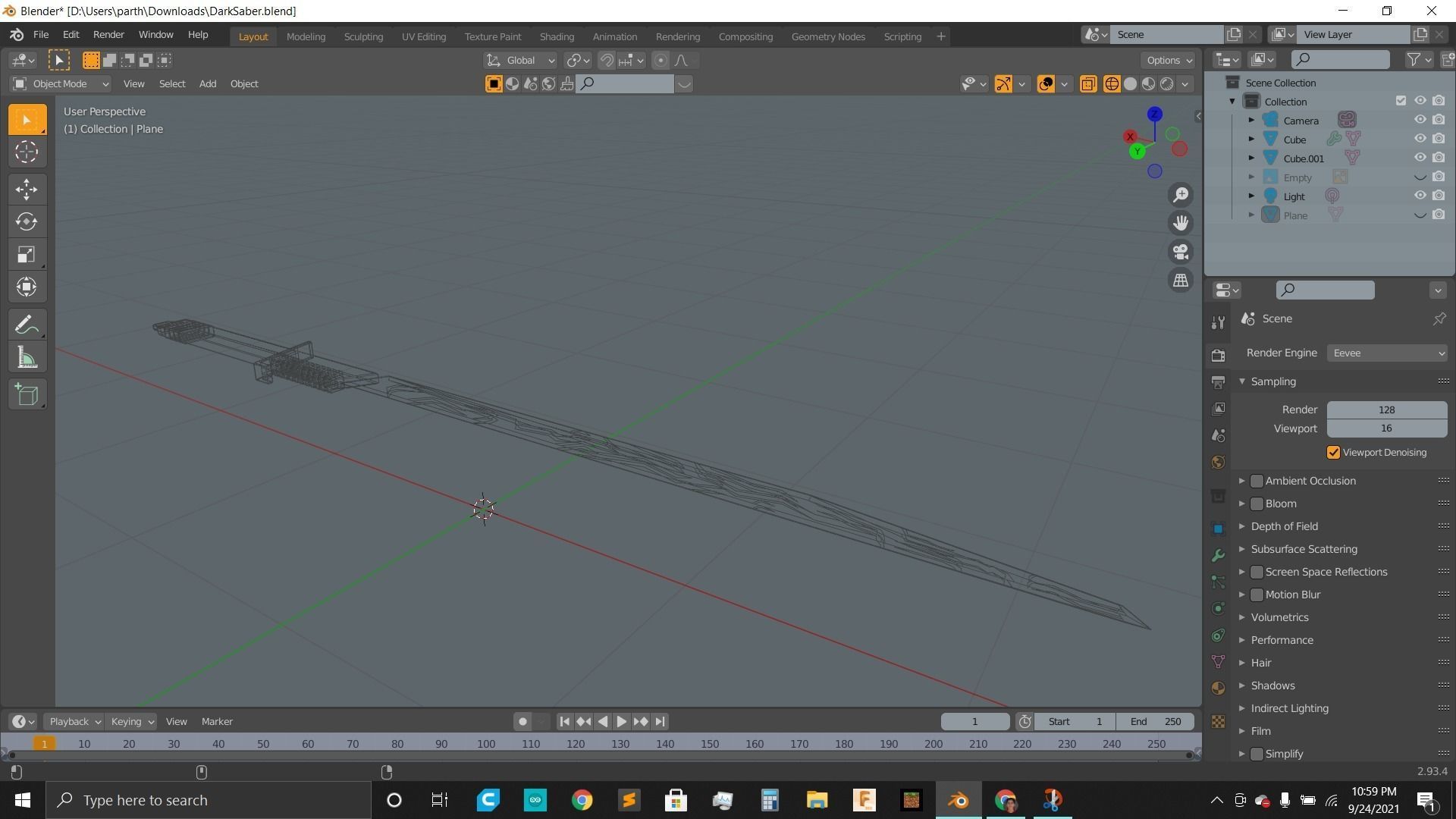Image resolution: width=1456 pixels, height=819 pixels.
Task: Activate the Select Box tool
Action: coord(27,120)
